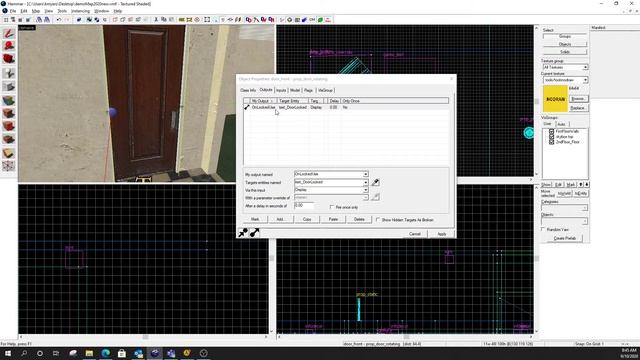Toggle the Random Yaw checkbox

(543, 229)
